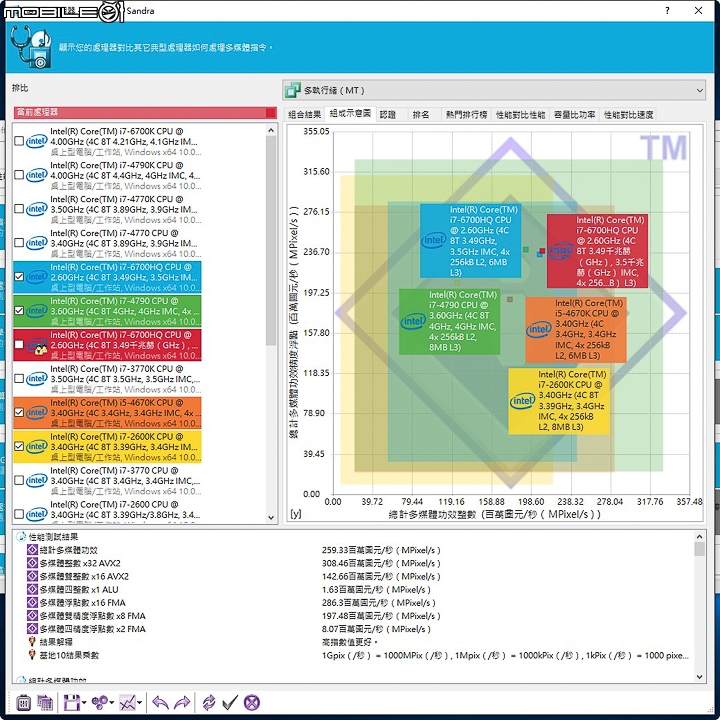Check the i7-4790K processor checkbox
The width and height of the screenshot is (720, 720).
(19, 175)
